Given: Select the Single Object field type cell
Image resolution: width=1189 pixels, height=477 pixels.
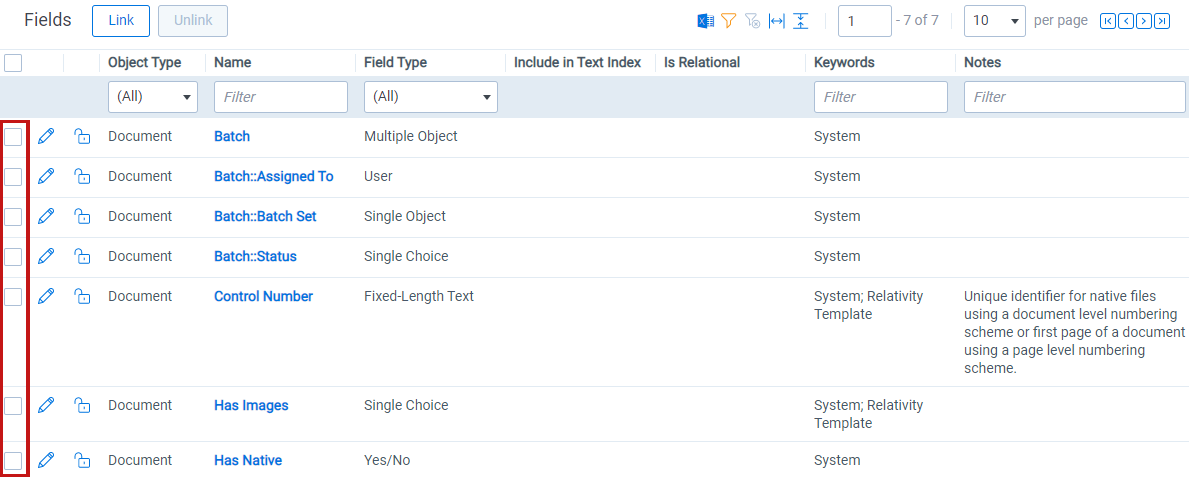Looking at the screenshot, I should [x=405, y=216].
